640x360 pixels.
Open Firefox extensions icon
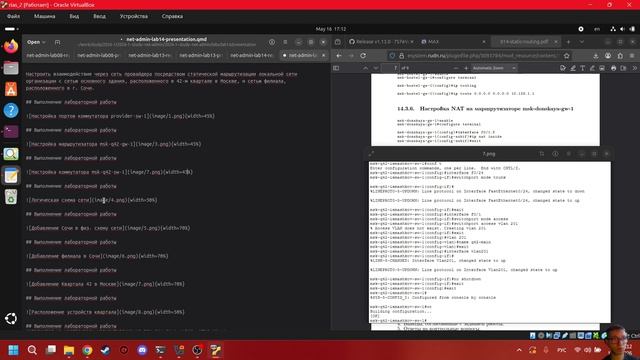coord(620,56)
